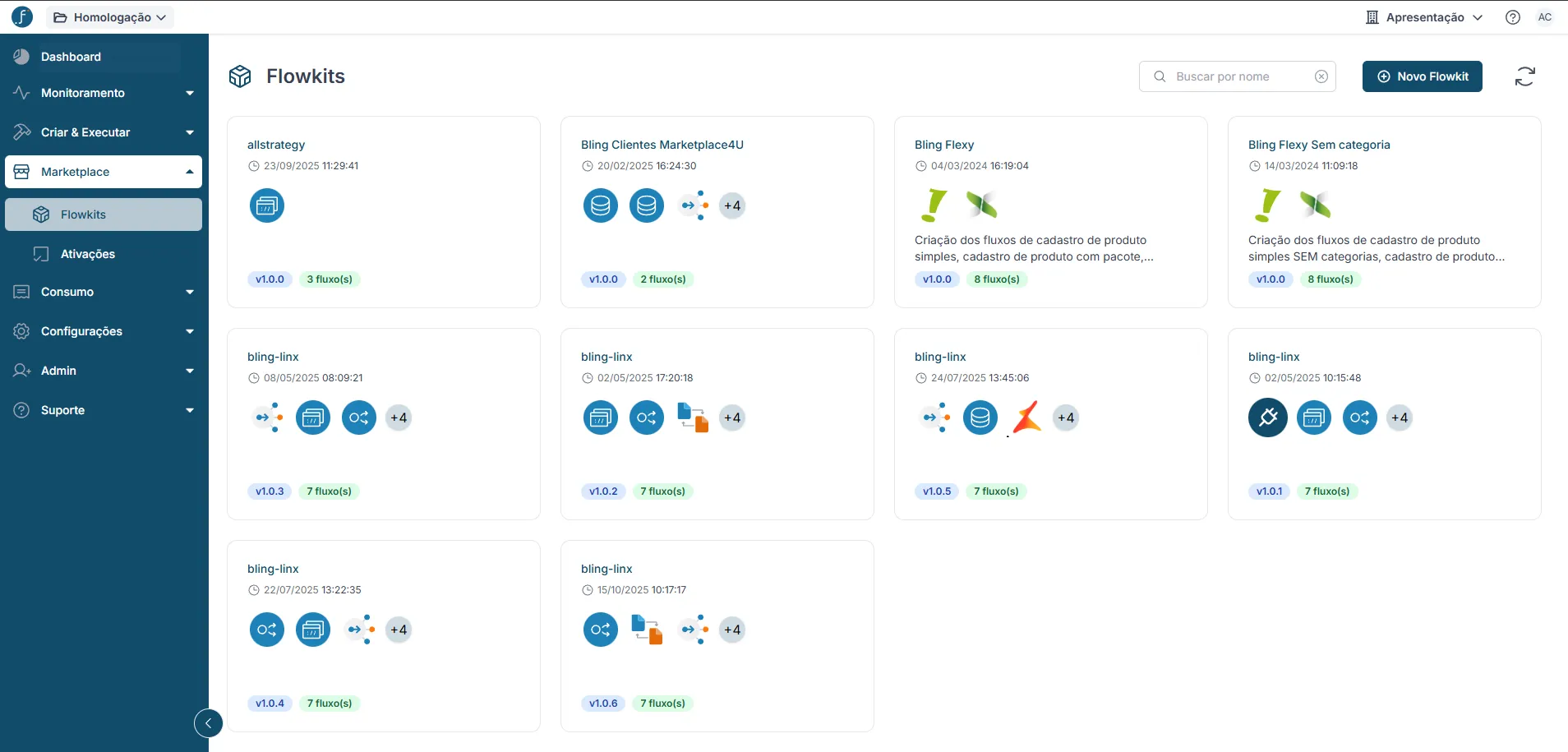Click the share-nodes icon on bling-linx v1.0.6 card
The image size is (1568, 752).
click(601, 630)
